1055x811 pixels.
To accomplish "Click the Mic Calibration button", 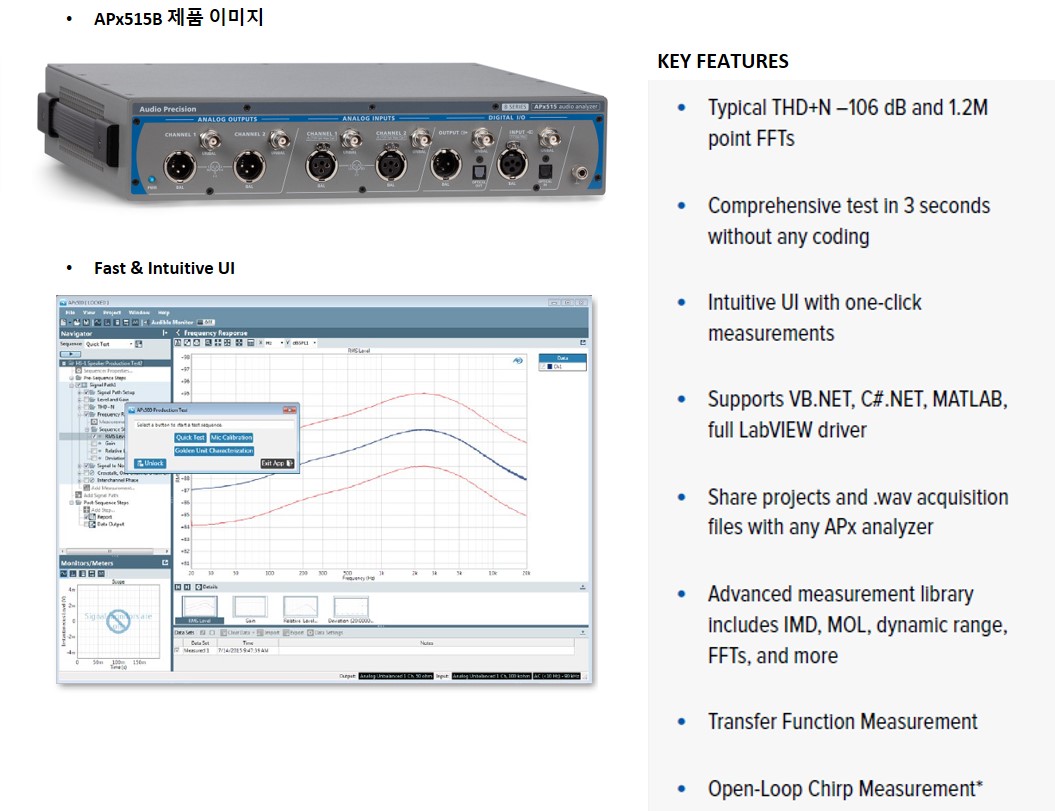I will point(231,437).
